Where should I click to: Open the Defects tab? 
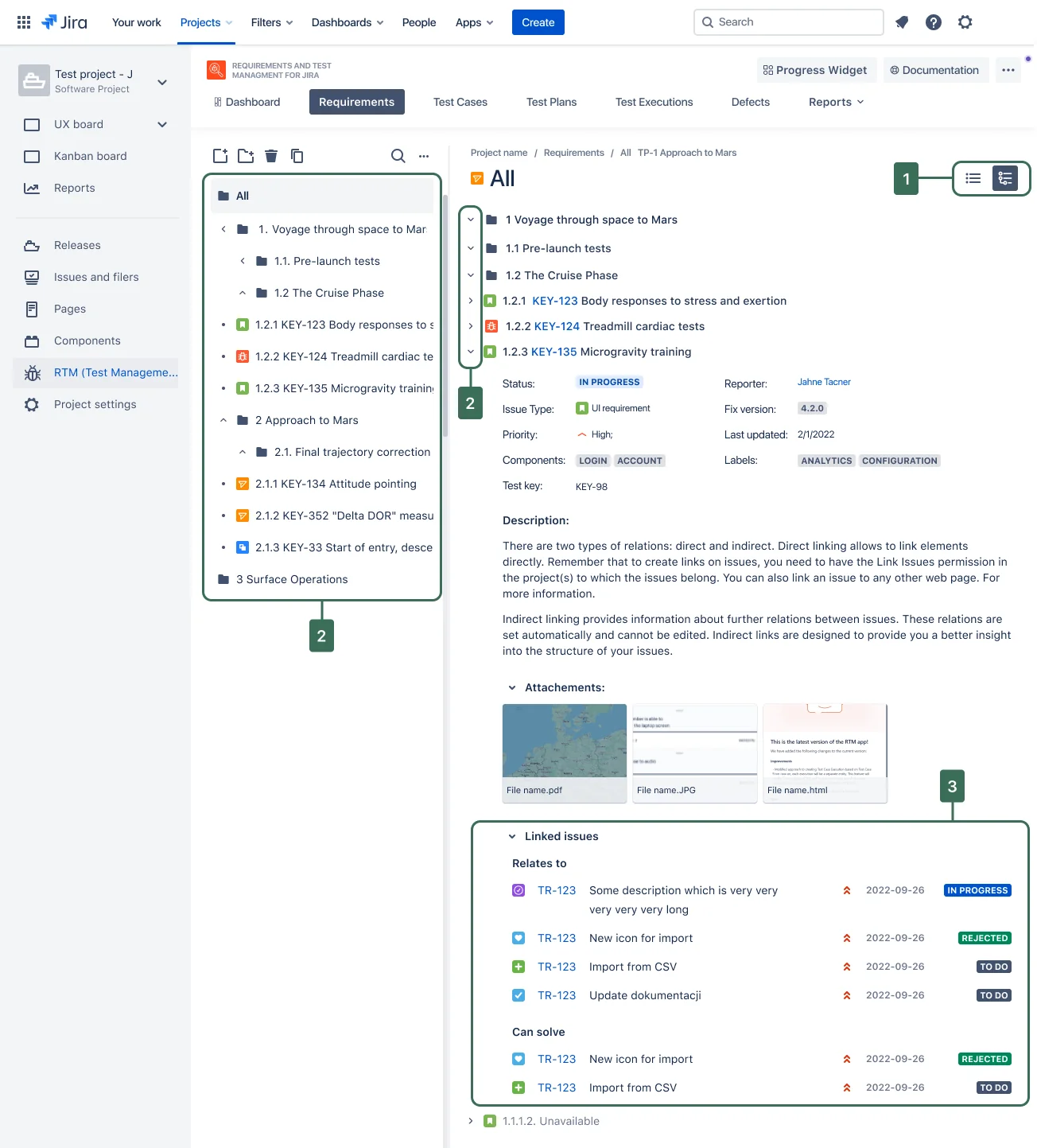coord(751,102)
